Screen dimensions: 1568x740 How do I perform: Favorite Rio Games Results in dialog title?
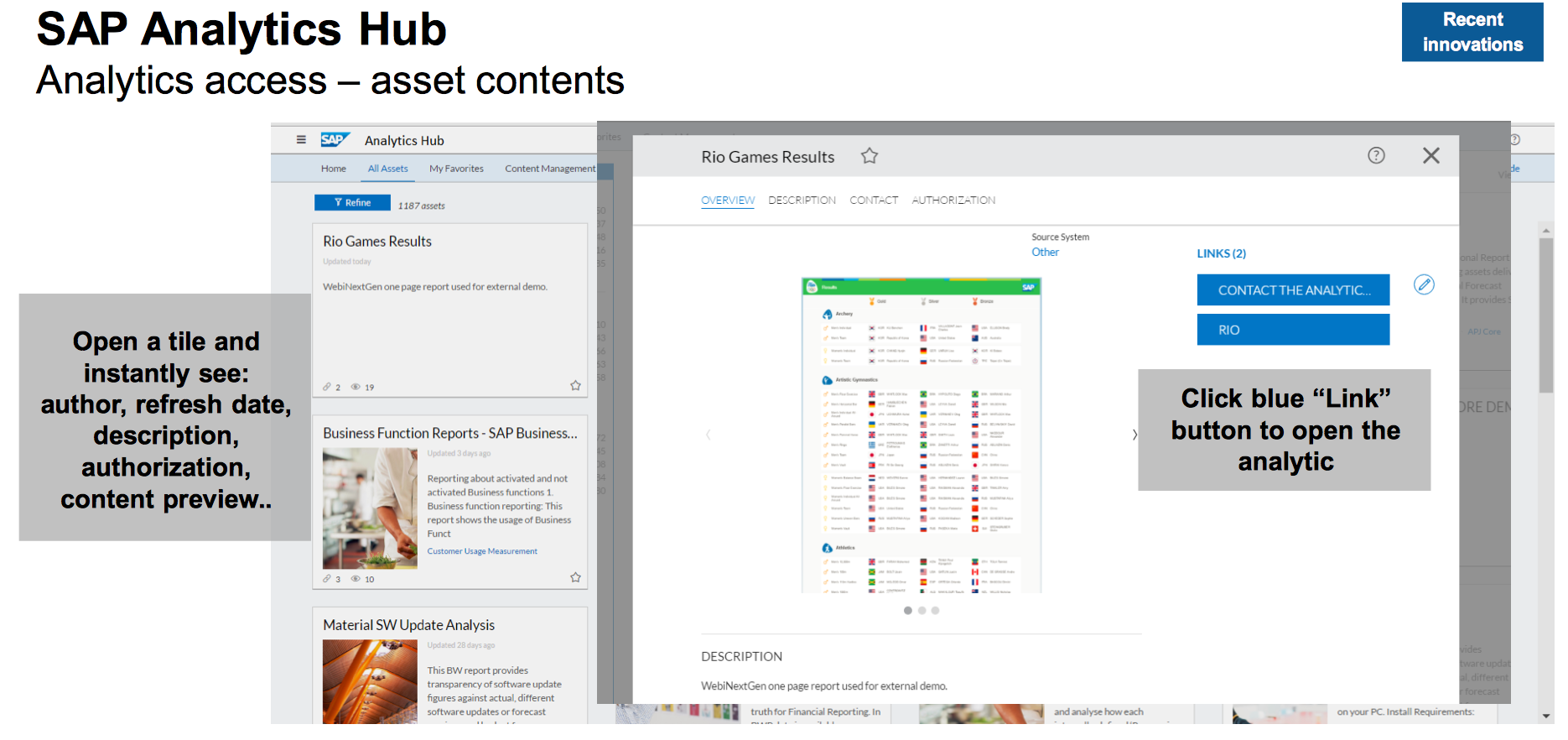pos(870,156)
